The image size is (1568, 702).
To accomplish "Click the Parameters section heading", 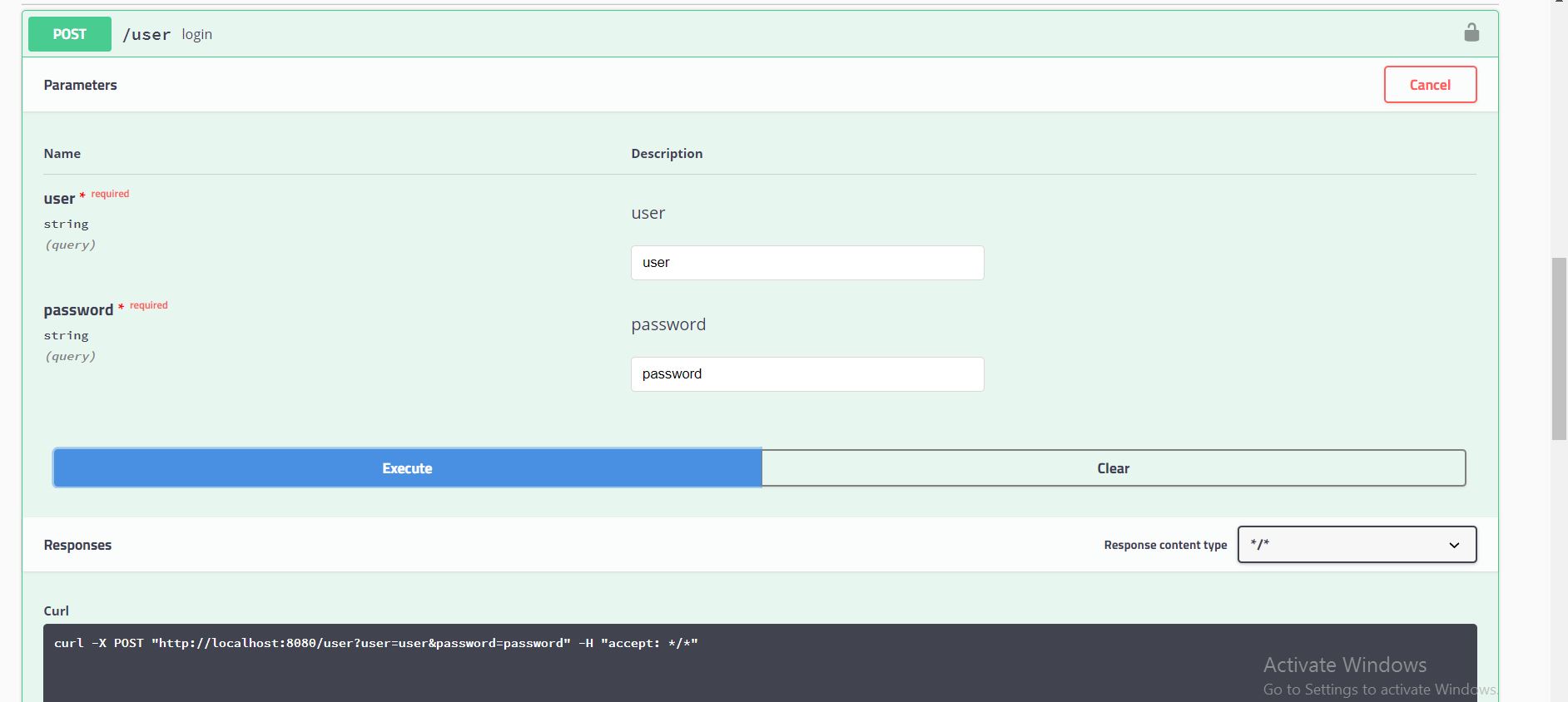I will (x=81, y=85).
